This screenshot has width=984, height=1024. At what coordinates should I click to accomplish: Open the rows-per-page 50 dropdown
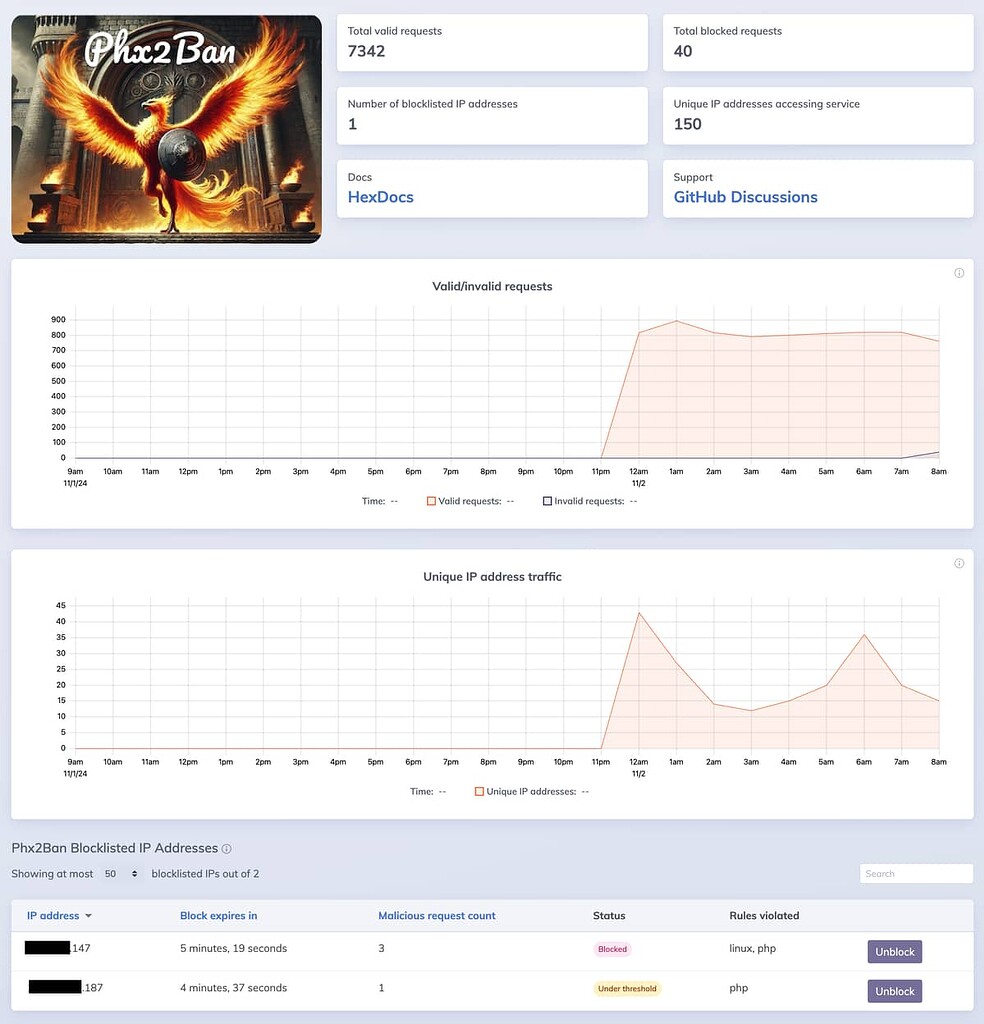pyautogui.click(x=113, y=873)
